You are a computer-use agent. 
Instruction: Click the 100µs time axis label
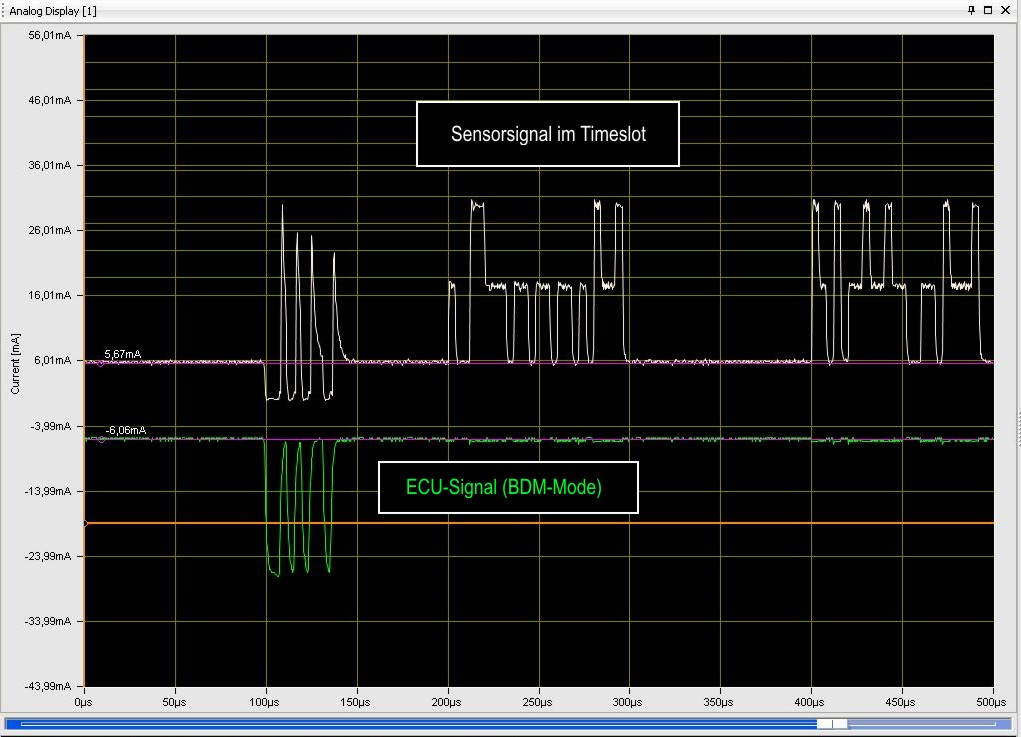(x=264, y=702)
